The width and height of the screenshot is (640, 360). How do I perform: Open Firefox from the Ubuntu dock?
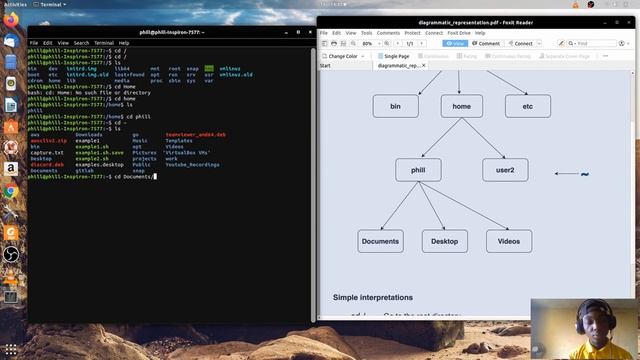[x=11, y=19]
